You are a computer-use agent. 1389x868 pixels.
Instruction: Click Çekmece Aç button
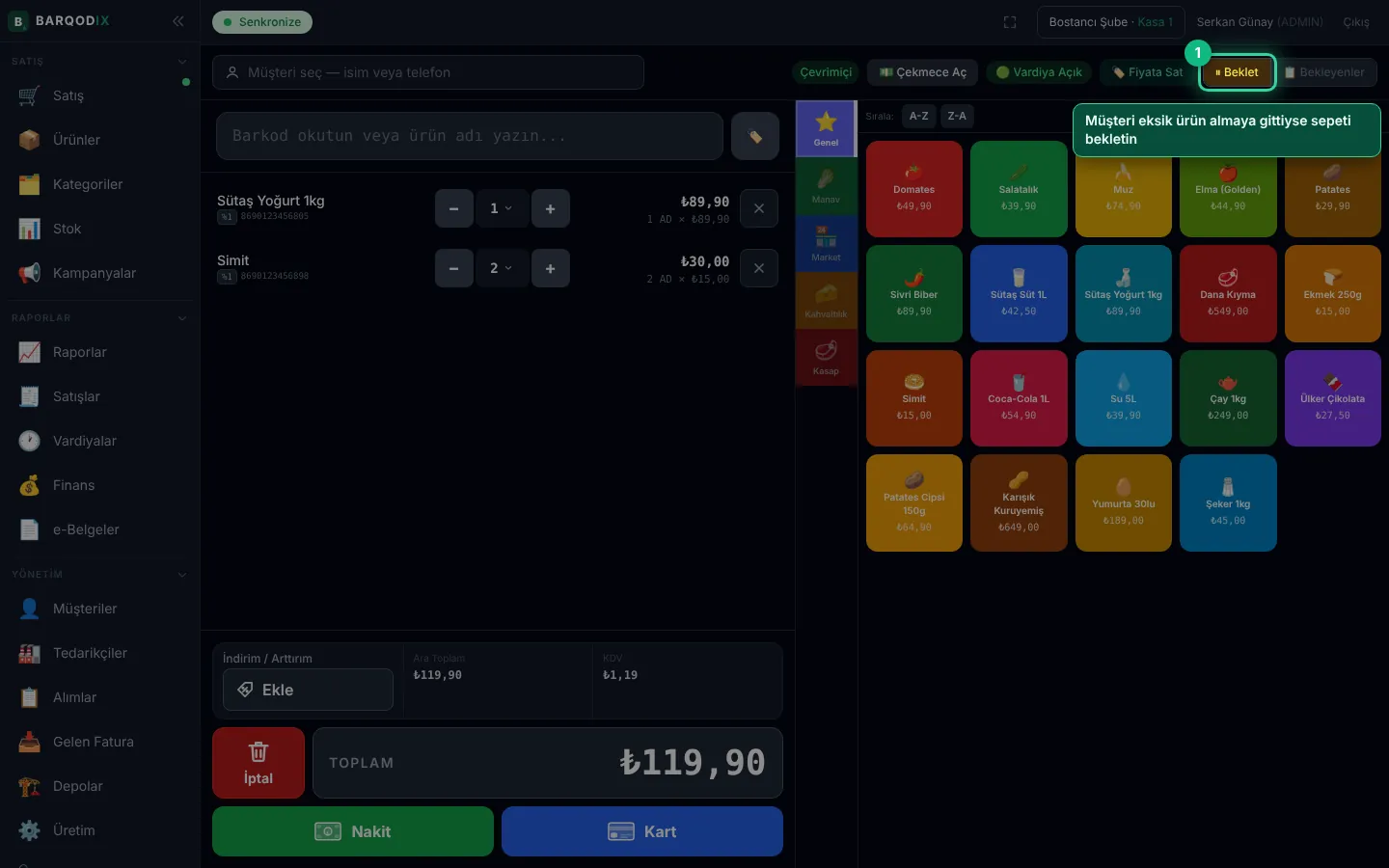tap(923, 72)
